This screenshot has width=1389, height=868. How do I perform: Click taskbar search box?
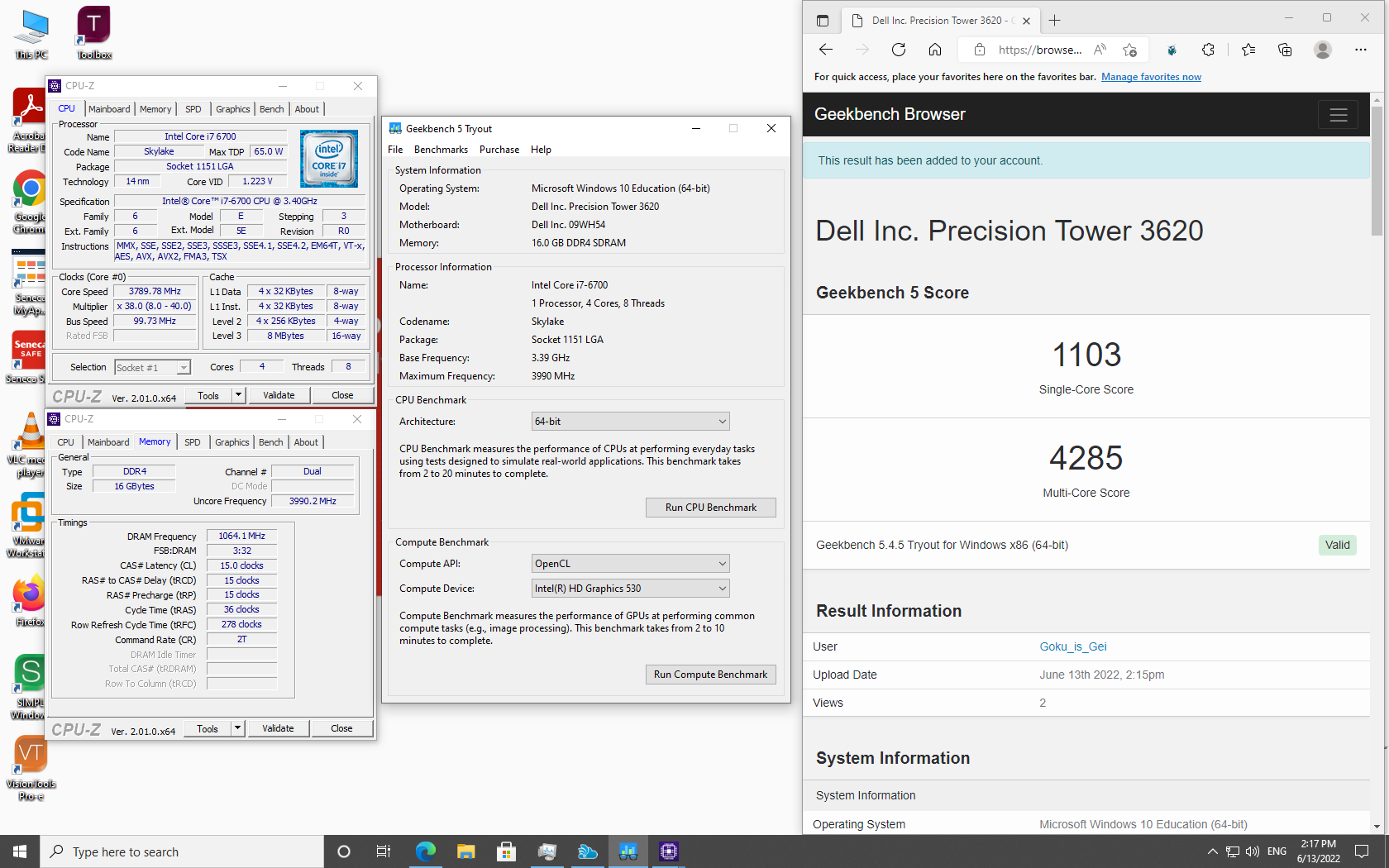coord(182,851)
